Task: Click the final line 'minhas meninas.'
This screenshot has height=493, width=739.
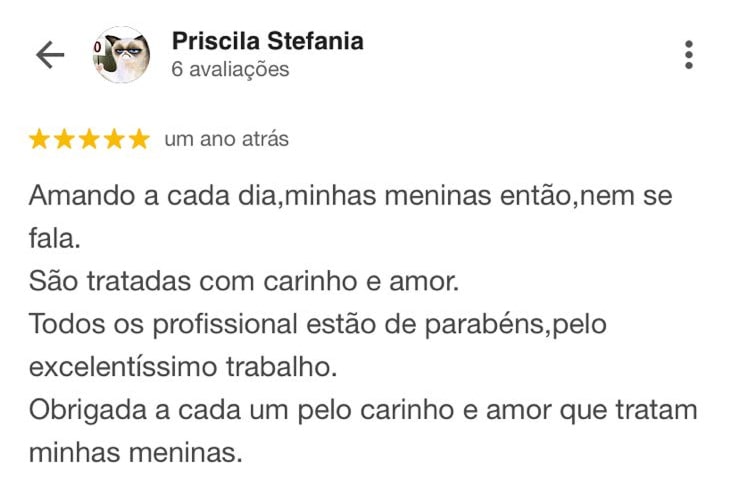Action: (x=135, y=452)
